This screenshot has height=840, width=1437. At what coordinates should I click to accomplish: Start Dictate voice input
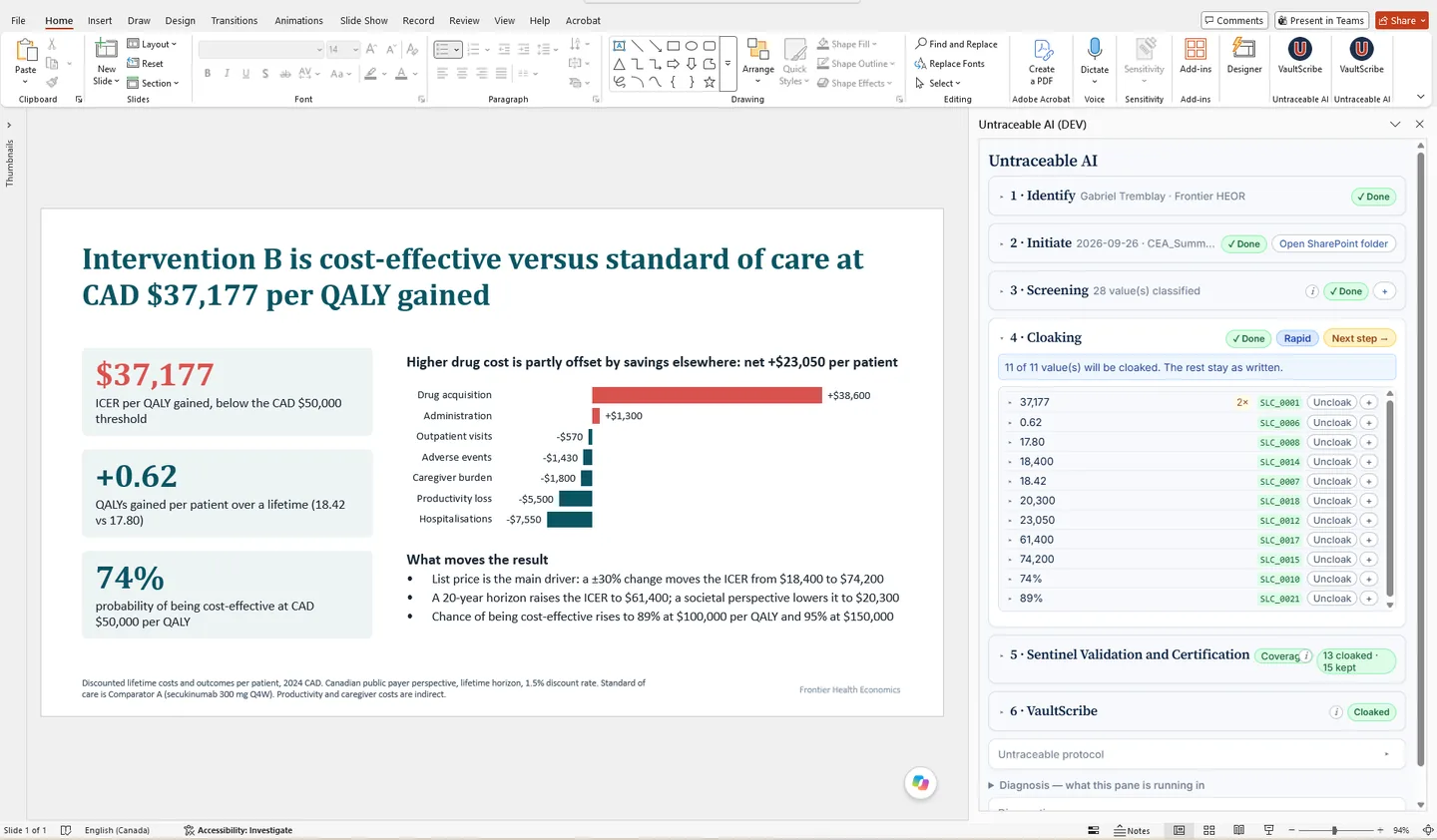coord(1095,62)
